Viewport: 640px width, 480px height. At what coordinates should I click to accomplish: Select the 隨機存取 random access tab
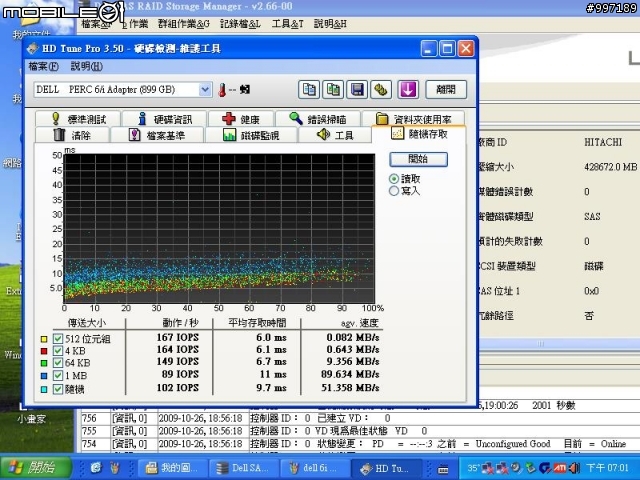tap(419, 134)
